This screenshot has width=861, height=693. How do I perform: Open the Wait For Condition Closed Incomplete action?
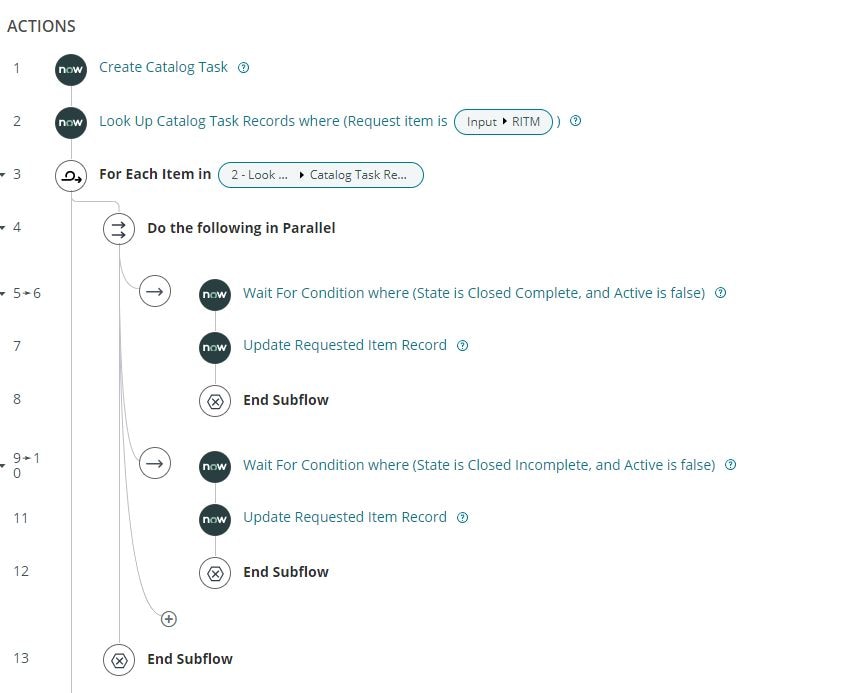click(x=479, y=464)
